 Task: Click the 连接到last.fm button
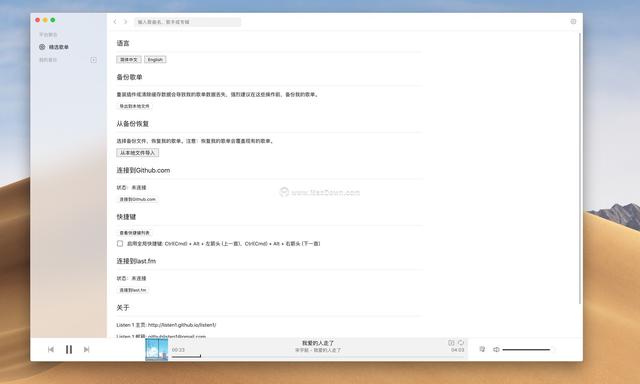[x=133, y=290]
